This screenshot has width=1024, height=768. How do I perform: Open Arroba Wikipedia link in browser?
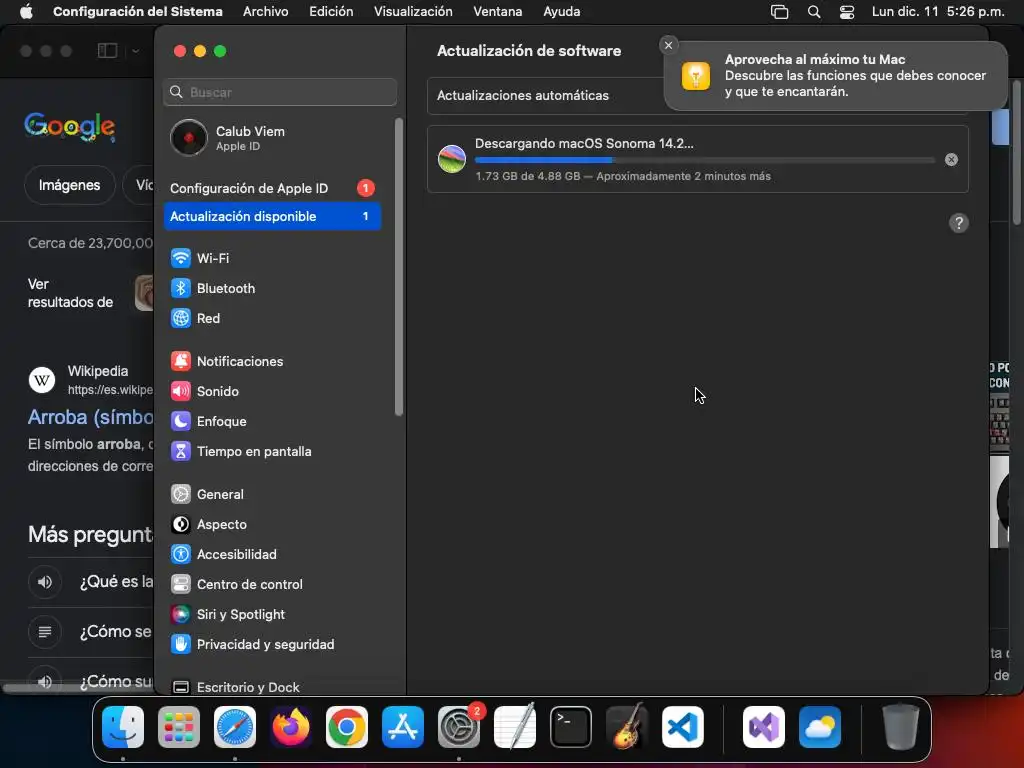(90, 417)
